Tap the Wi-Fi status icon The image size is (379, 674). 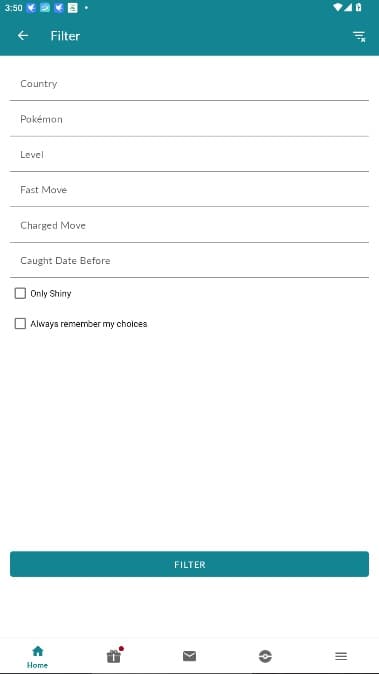(x=338, y=7)
